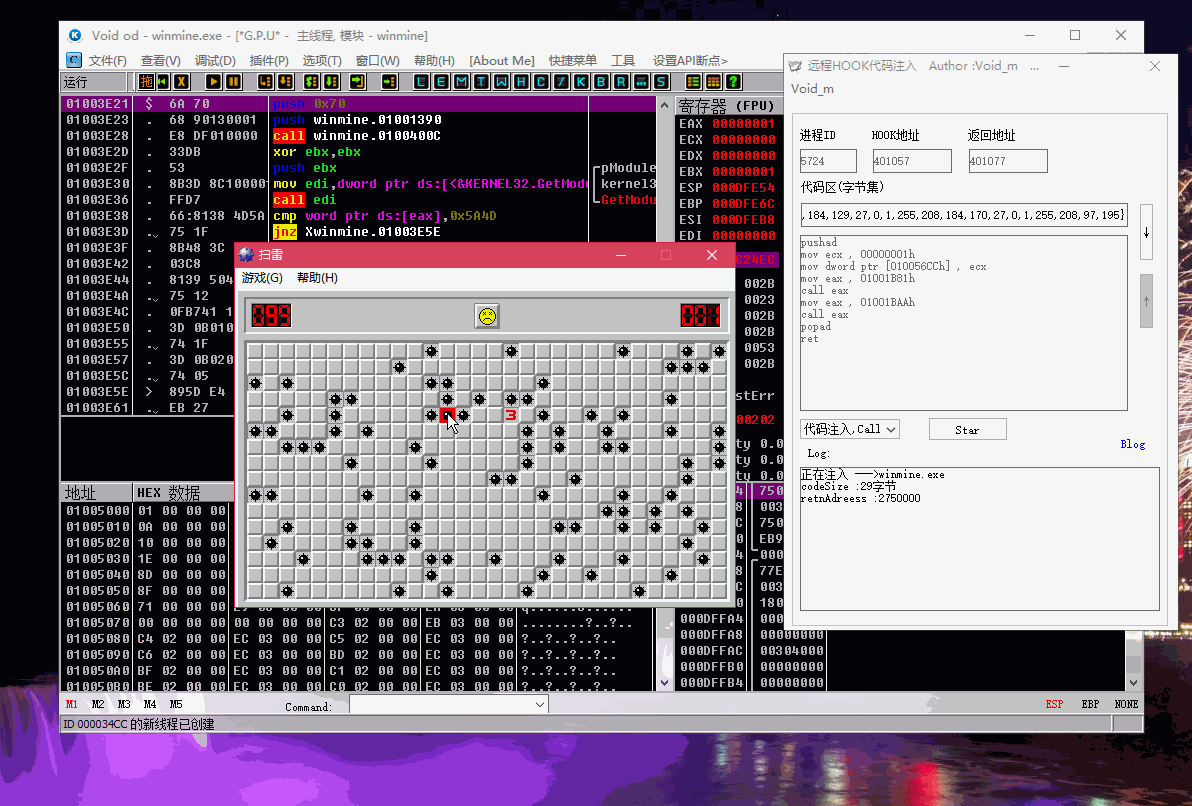1192x806 pixels.
Task: Switch stack addressing to EBP
Action: (x=1090, y=704)
